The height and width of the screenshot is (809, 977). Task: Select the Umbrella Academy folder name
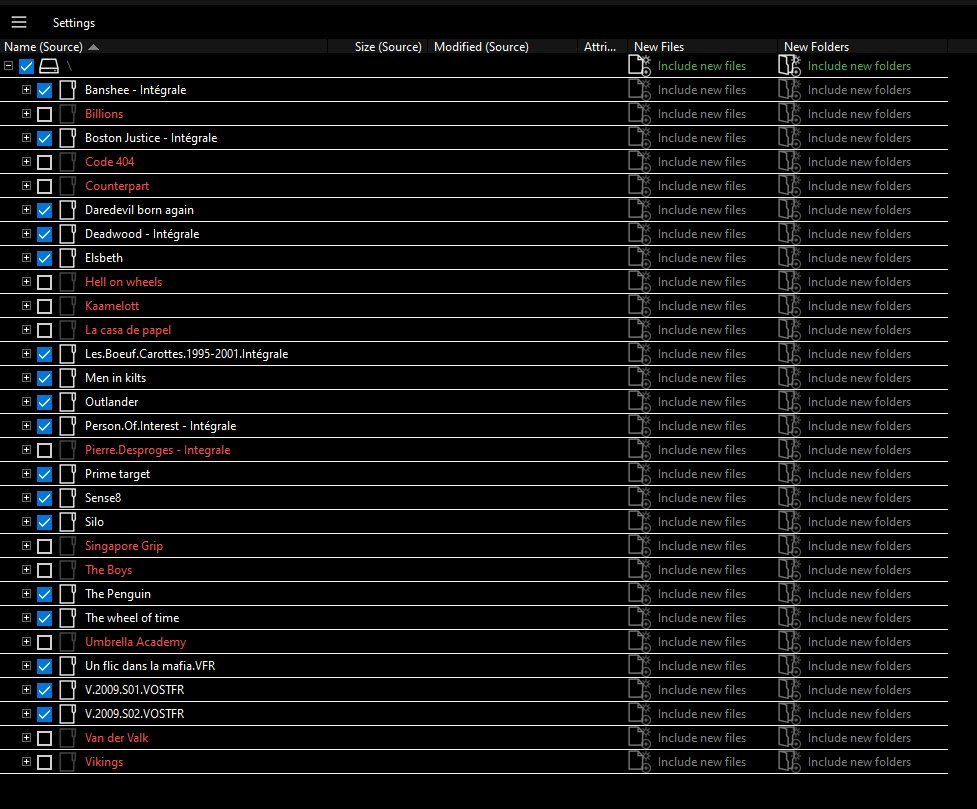[135, 641]
